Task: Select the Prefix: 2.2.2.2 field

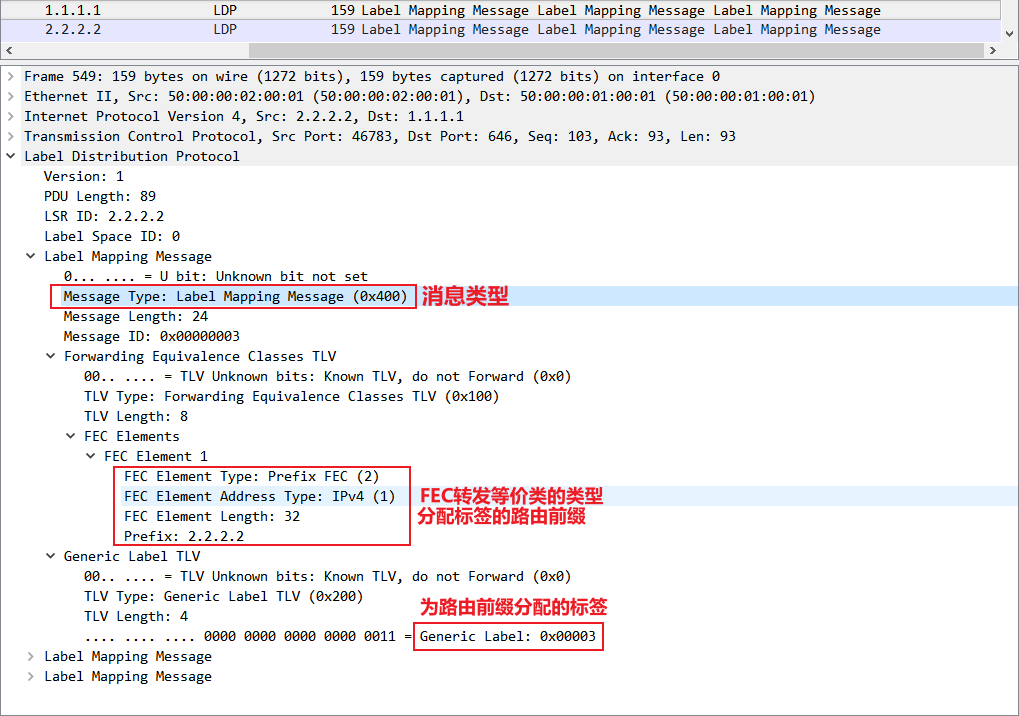Action: click(184, 537)
